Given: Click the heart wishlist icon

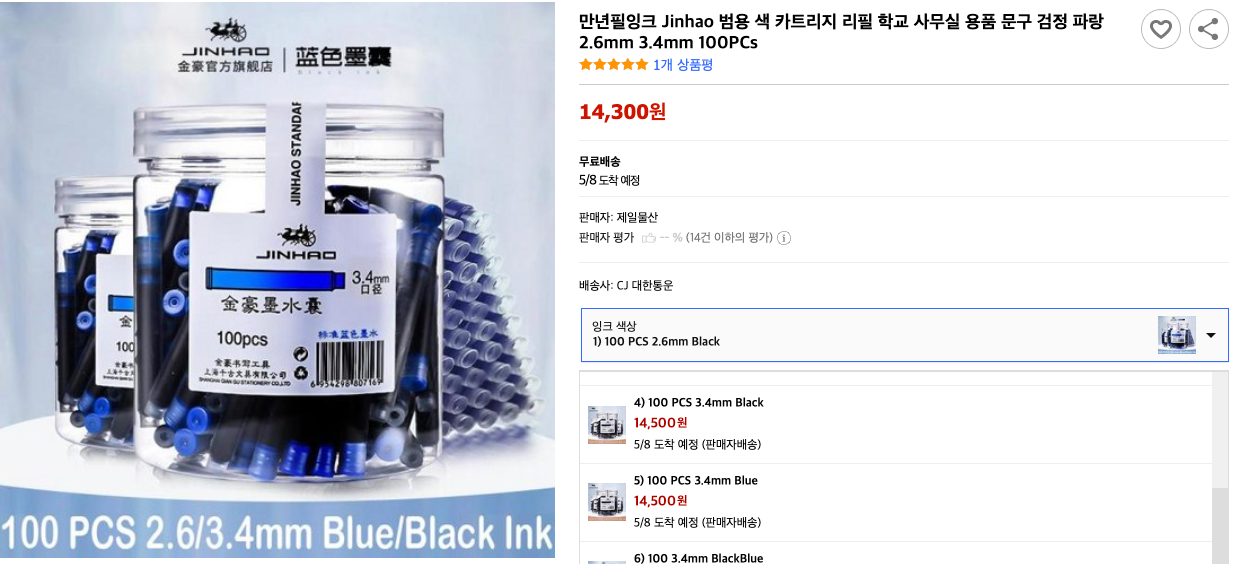Looking at the screenshot, I should click(1160, 29).
